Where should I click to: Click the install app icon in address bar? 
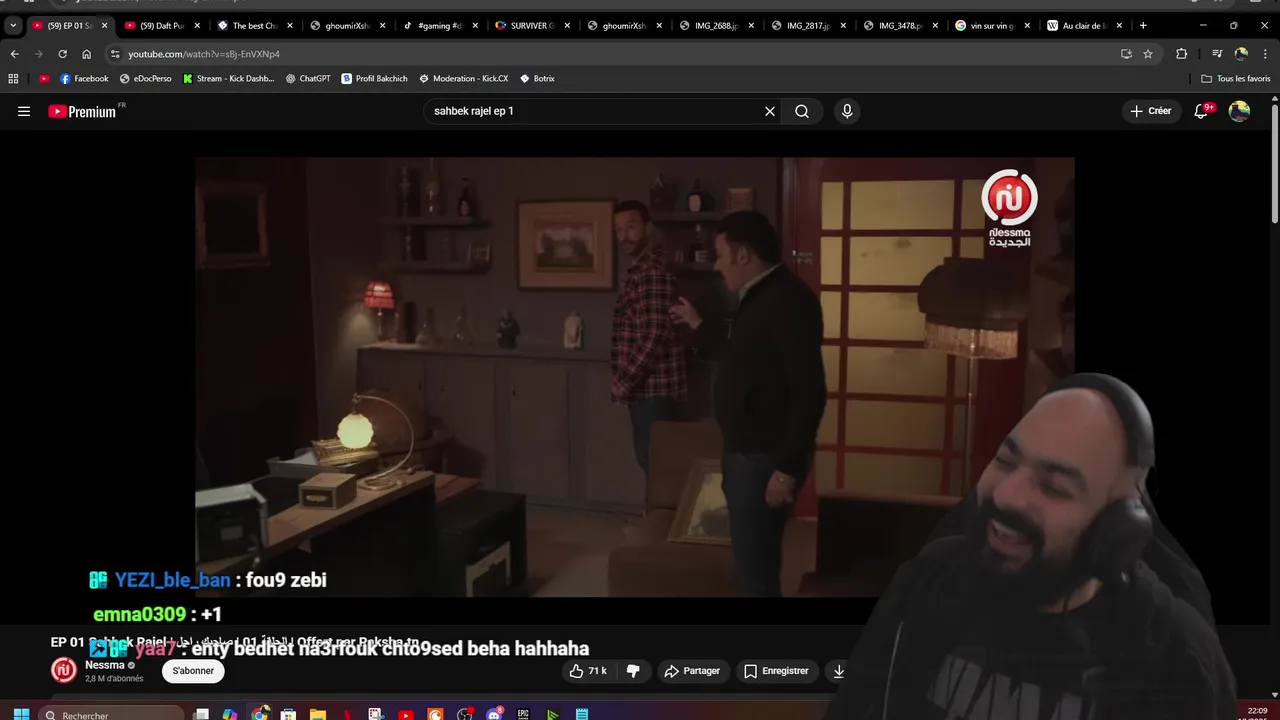click(x=1126, y=54)
